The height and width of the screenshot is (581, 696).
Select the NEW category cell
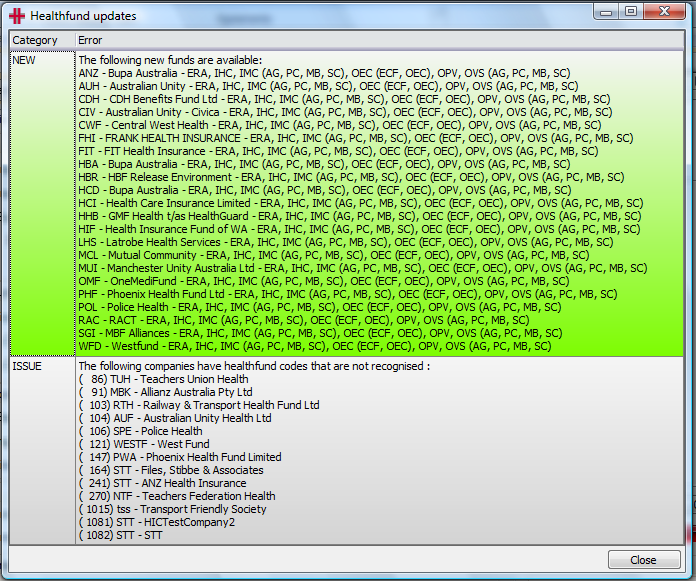tap(43, 204)
